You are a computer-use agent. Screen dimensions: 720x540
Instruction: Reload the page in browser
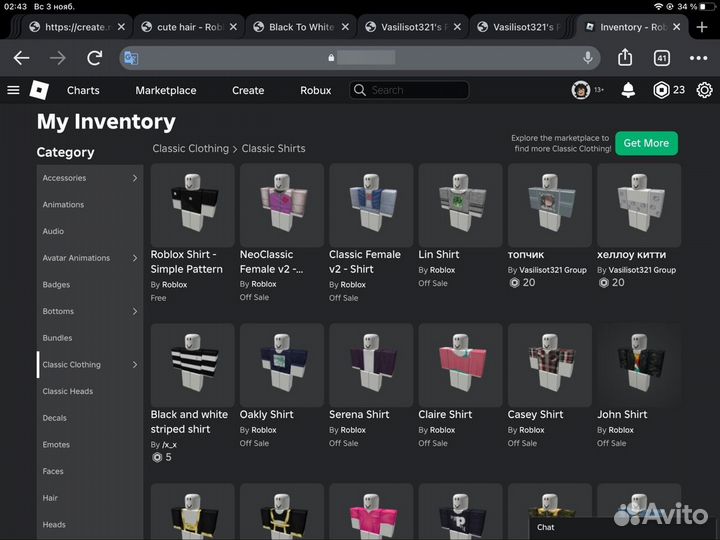pyautogui.click(x=95, y=58)
